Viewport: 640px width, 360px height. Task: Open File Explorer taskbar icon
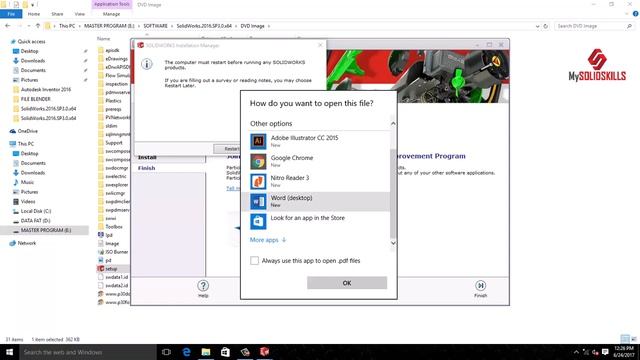(206, 352)
